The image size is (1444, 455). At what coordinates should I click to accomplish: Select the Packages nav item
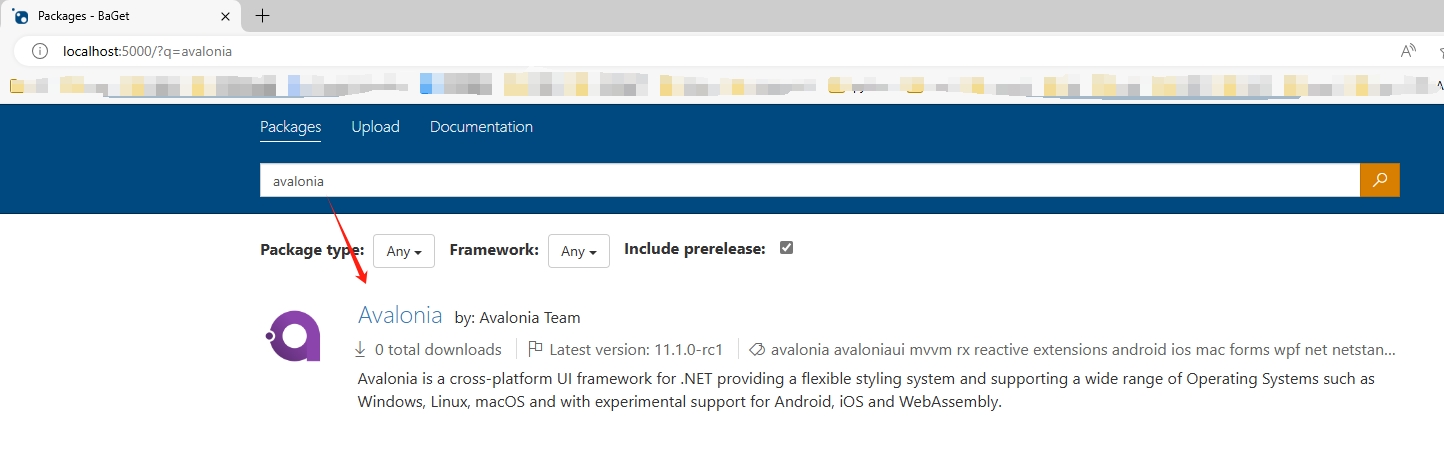click(290, 127)
